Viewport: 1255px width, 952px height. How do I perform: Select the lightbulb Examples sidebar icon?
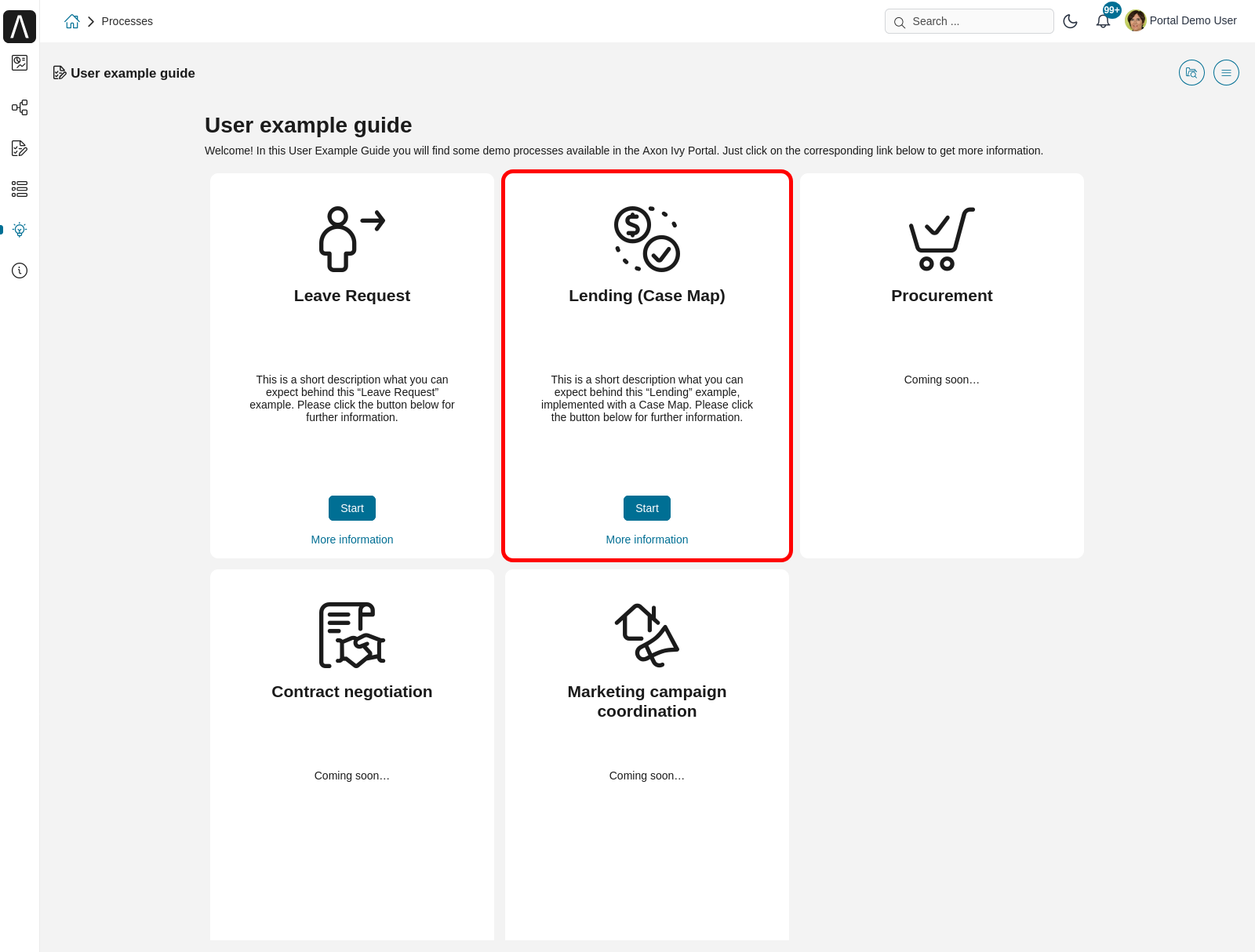pyautogui.click(x=19, y=230)
